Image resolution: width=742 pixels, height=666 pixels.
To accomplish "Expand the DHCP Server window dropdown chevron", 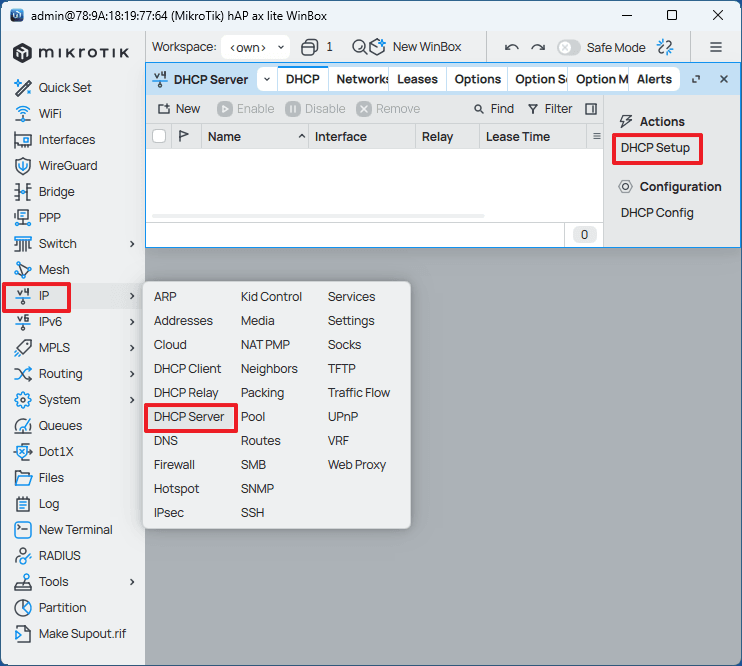I will (267, 79).
